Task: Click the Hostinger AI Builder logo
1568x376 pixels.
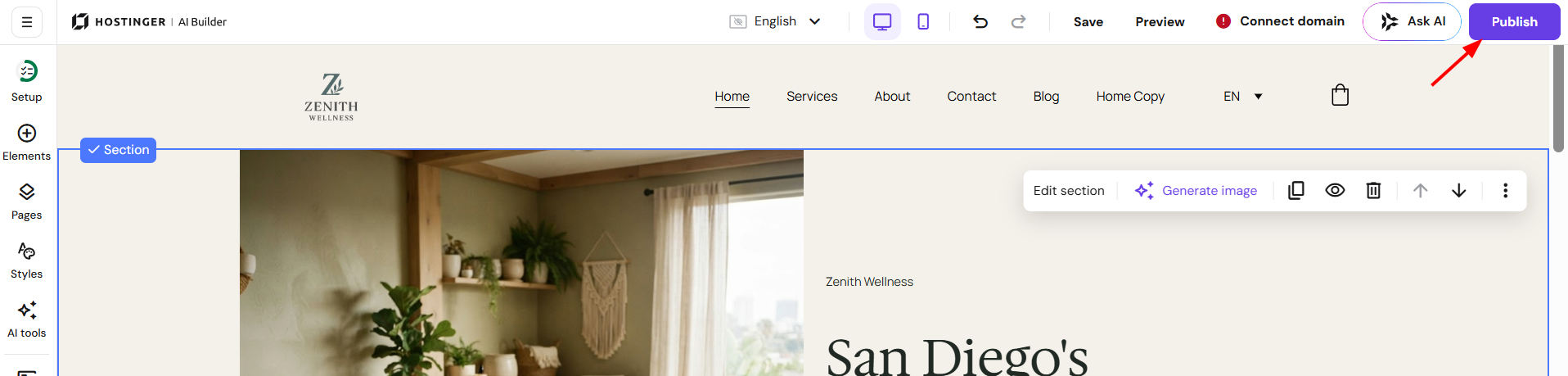Action: 149,22
